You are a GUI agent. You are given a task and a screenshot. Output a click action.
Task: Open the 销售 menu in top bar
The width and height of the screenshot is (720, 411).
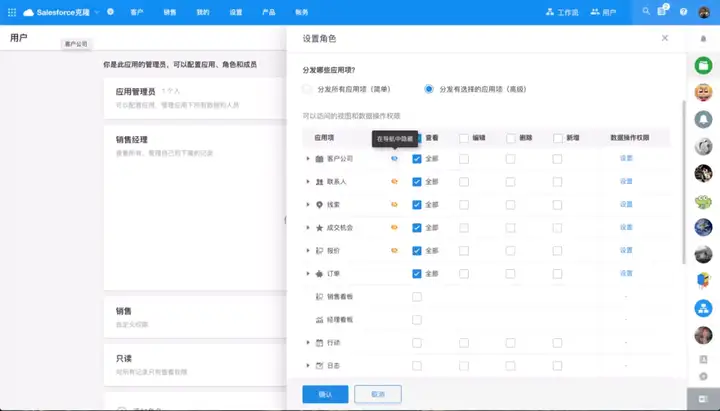click(x=169, y=12)
